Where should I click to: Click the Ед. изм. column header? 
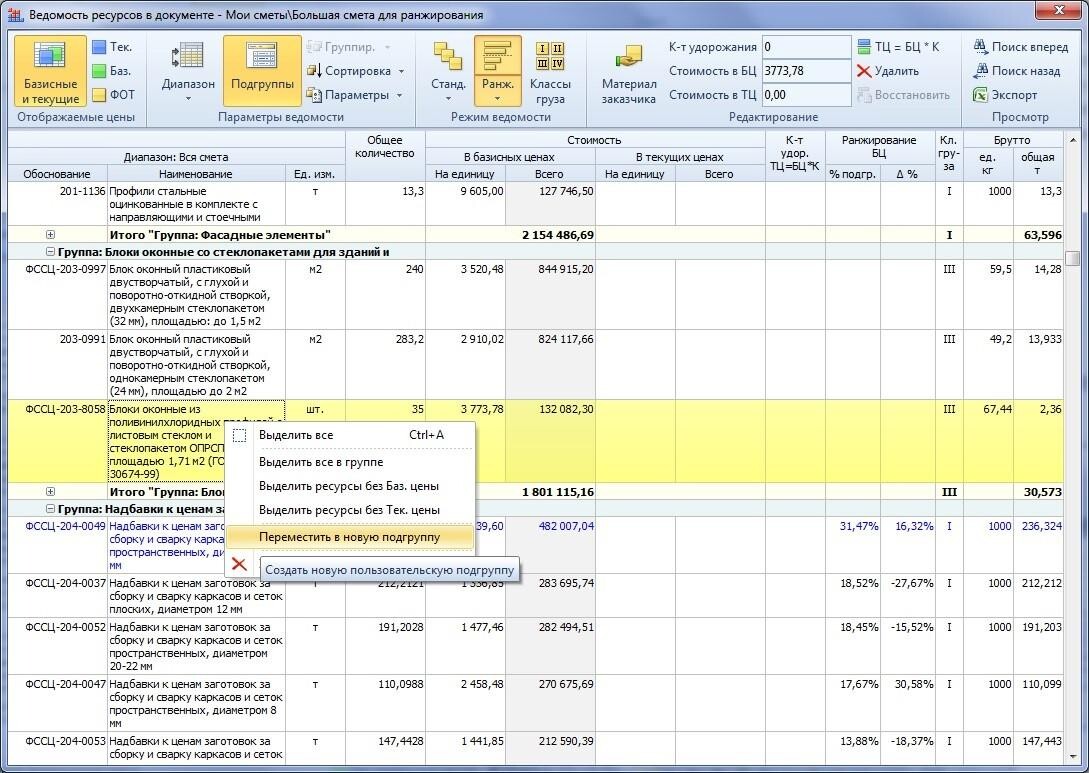pyautogui.click(x=315, y=174)
